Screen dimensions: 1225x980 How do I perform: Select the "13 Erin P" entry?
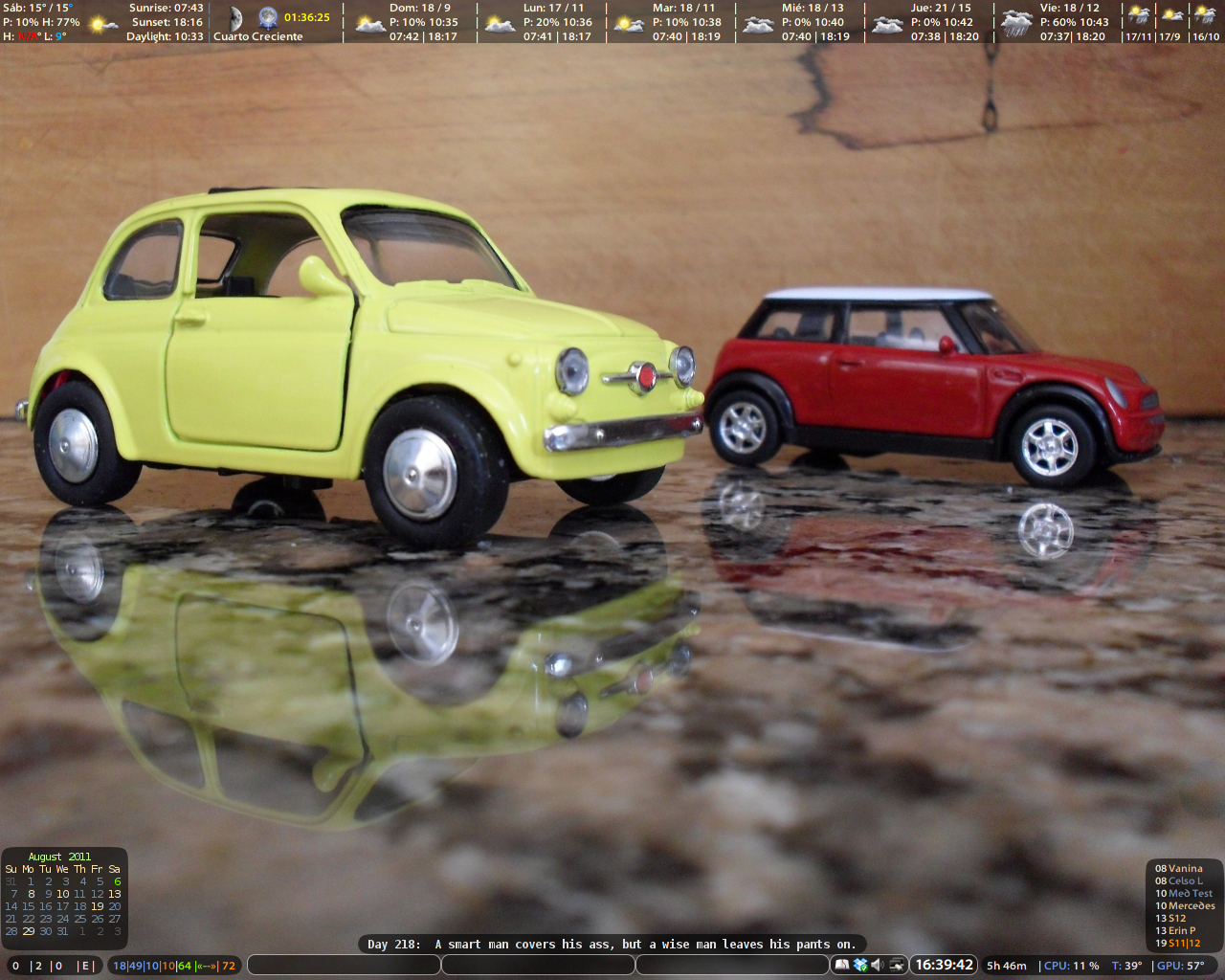point(1175,931)
